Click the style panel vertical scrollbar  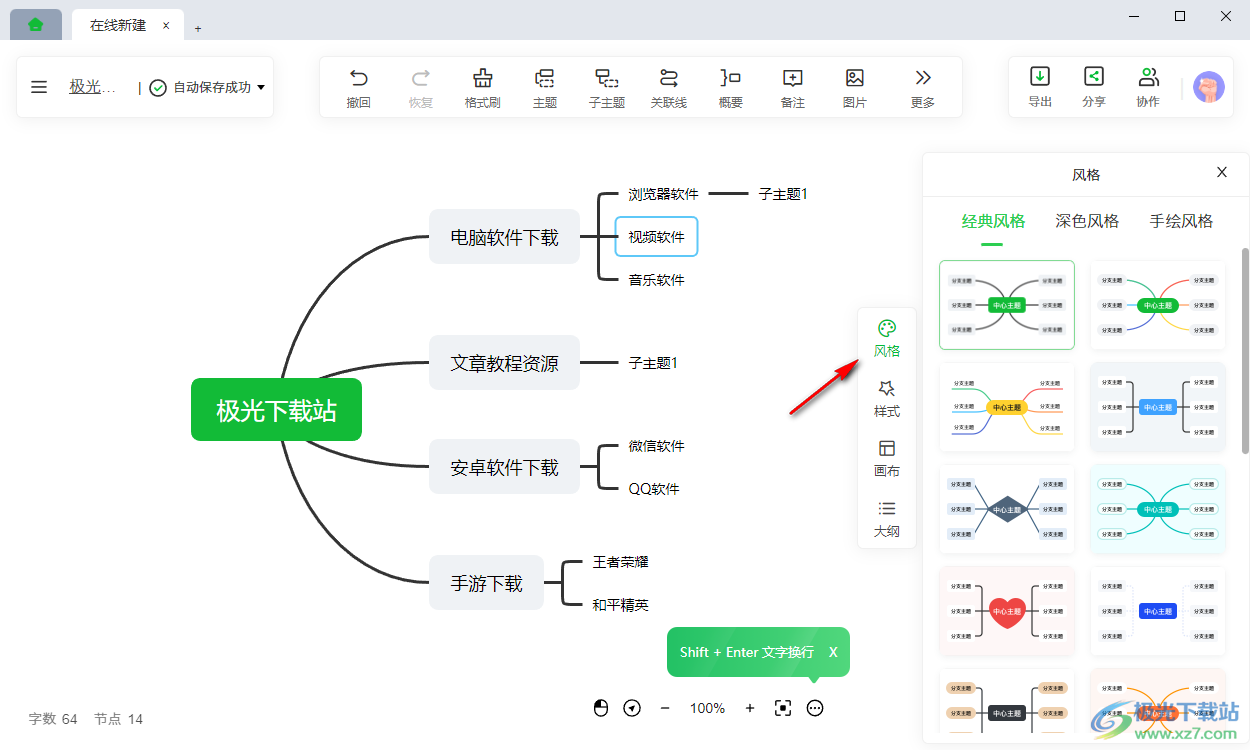coord(1245,350)
